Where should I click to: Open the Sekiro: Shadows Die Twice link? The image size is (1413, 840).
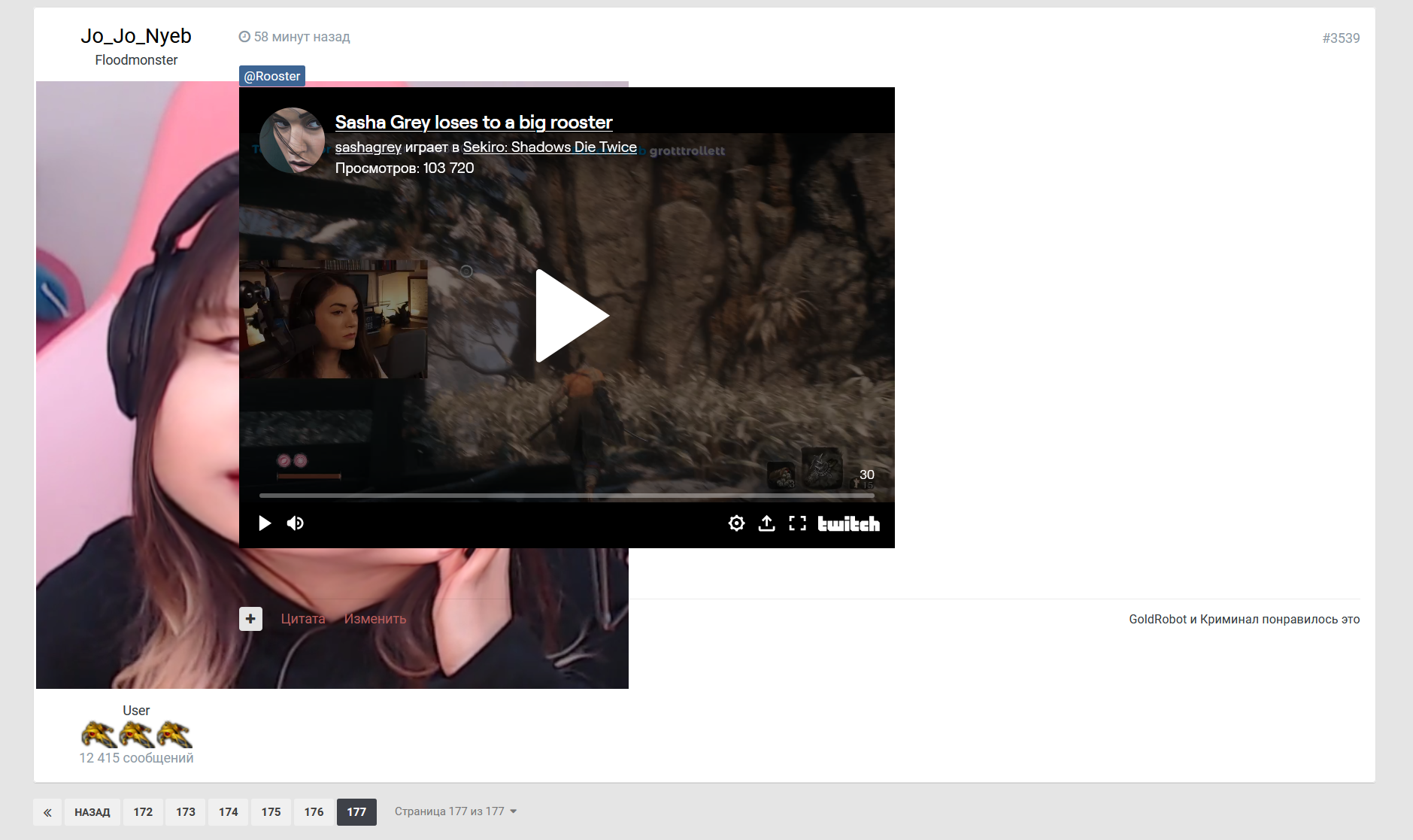549,147
